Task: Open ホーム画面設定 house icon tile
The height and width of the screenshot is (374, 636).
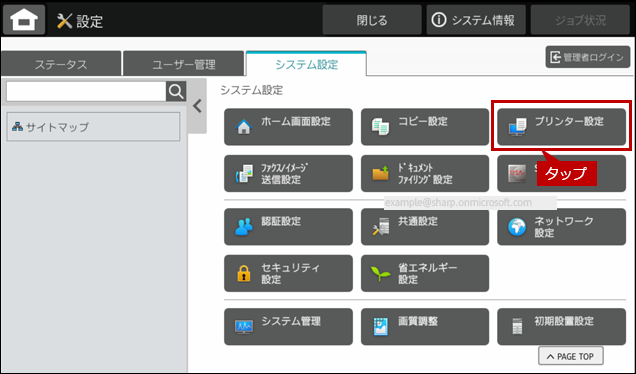Action: [x=288, y=127]
